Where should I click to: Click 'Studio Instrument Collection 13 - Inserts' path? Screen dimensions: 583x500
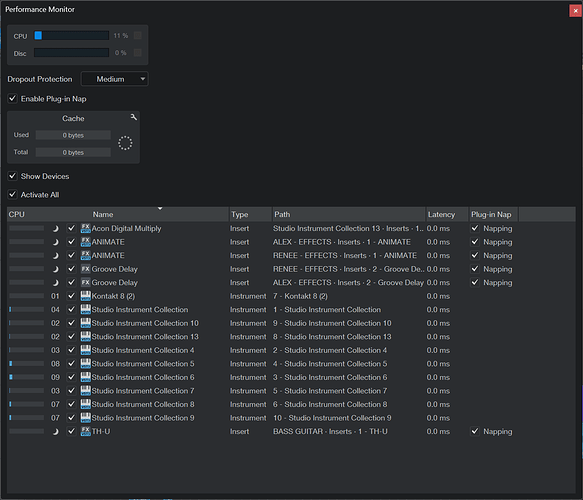[x=348, y=228]
